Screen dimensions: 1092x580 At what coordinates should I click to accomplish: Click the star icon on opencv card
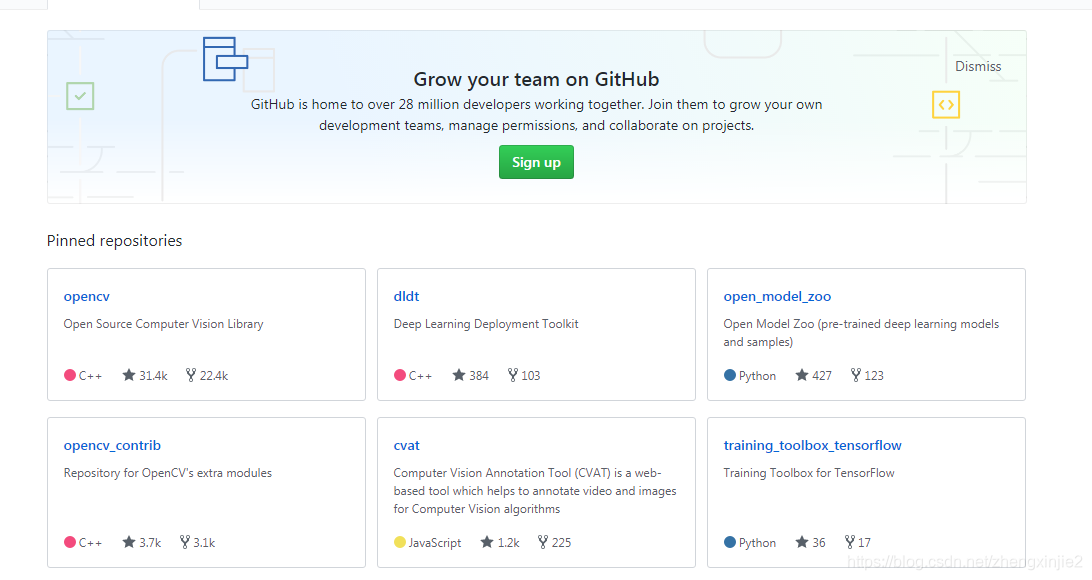tap(129, 375)
